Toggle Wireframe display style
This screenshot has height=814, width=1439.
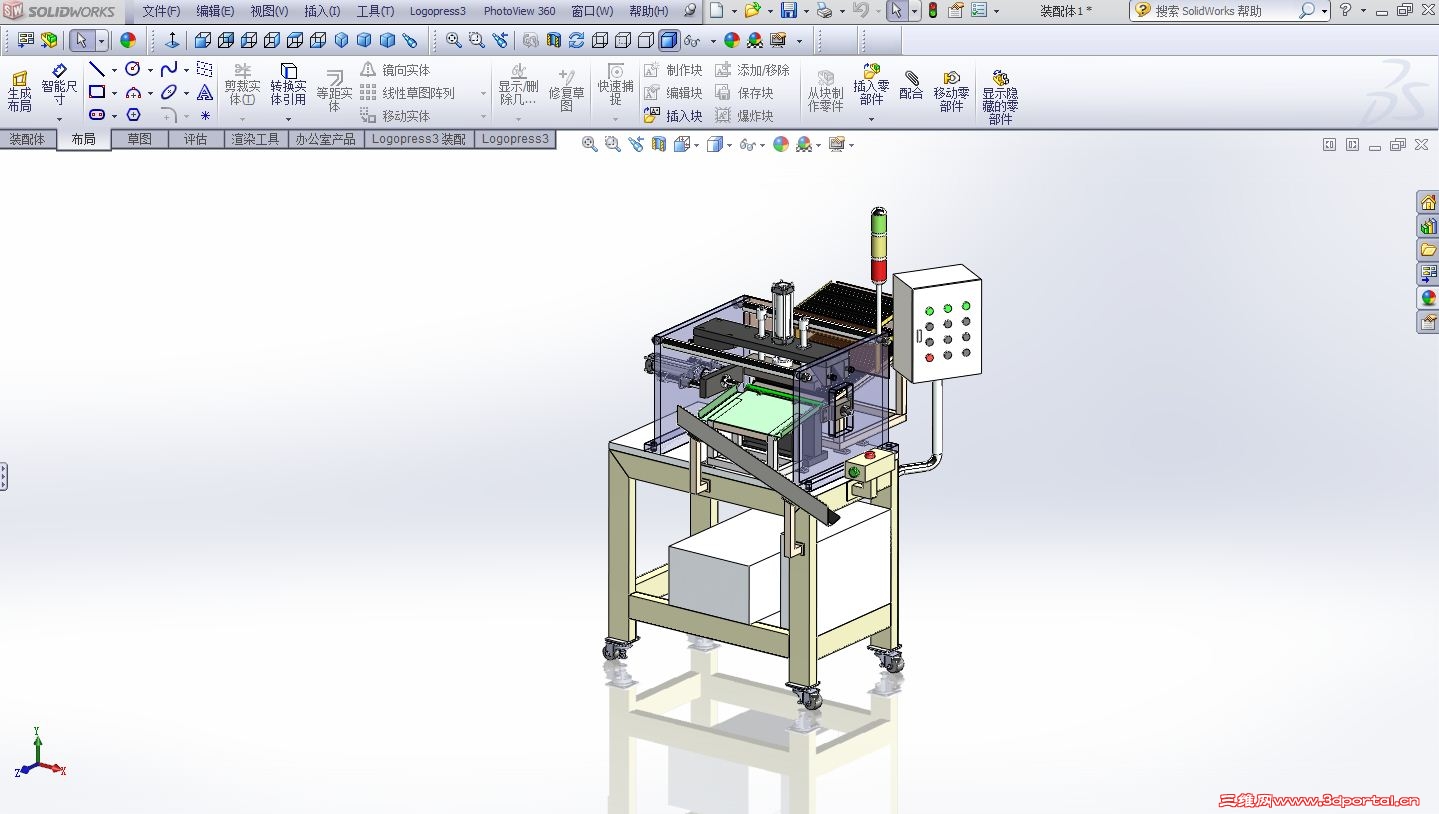[599, 40]
